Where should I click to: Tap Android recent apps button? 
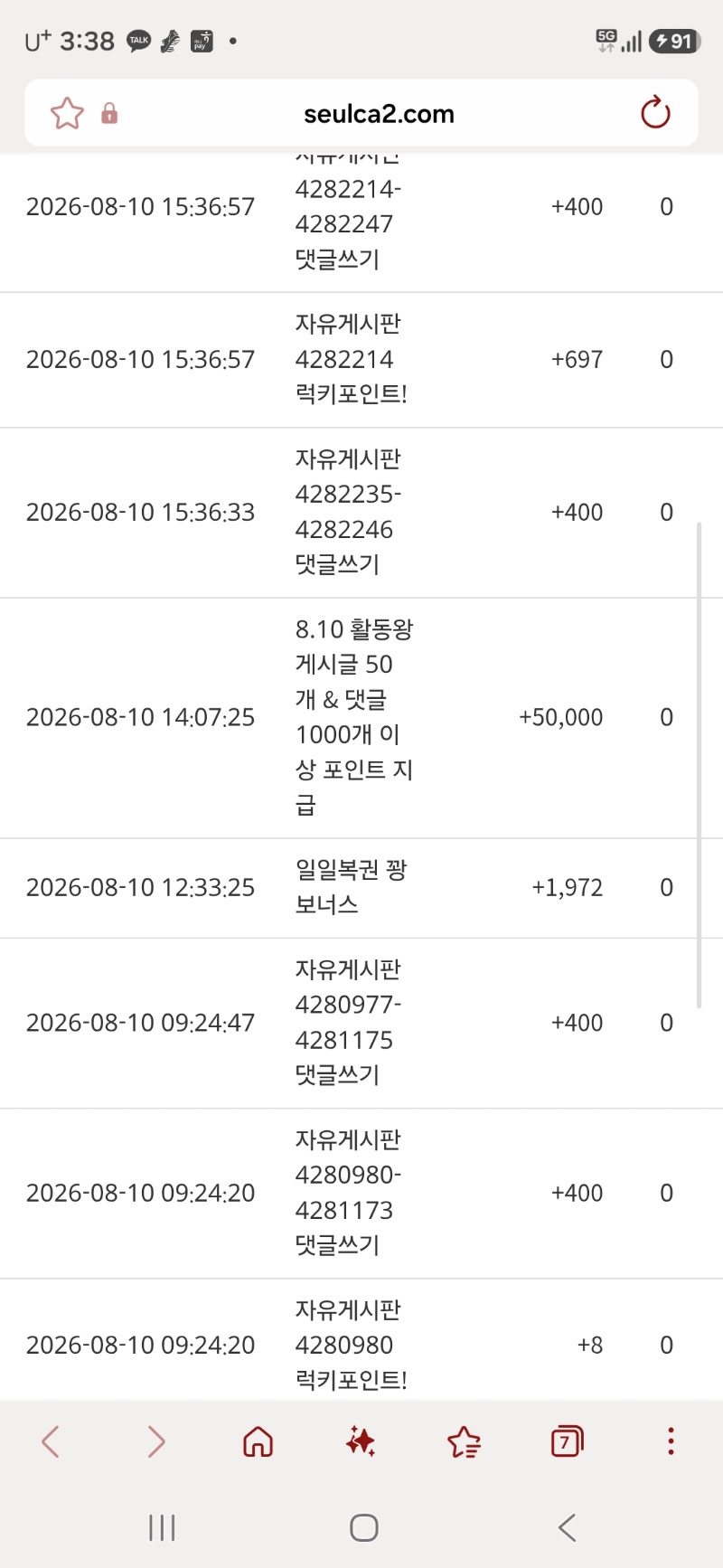pos(162,1528)
